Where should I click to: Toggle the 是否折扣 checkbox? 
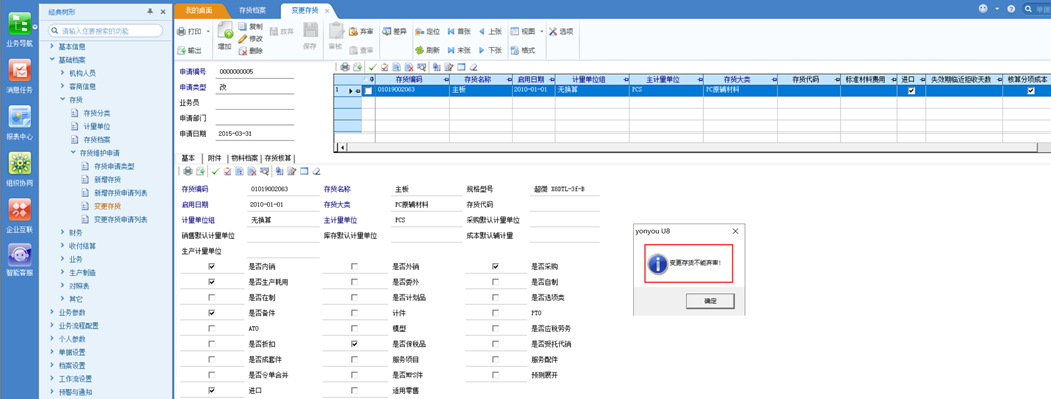click(212, 344)
